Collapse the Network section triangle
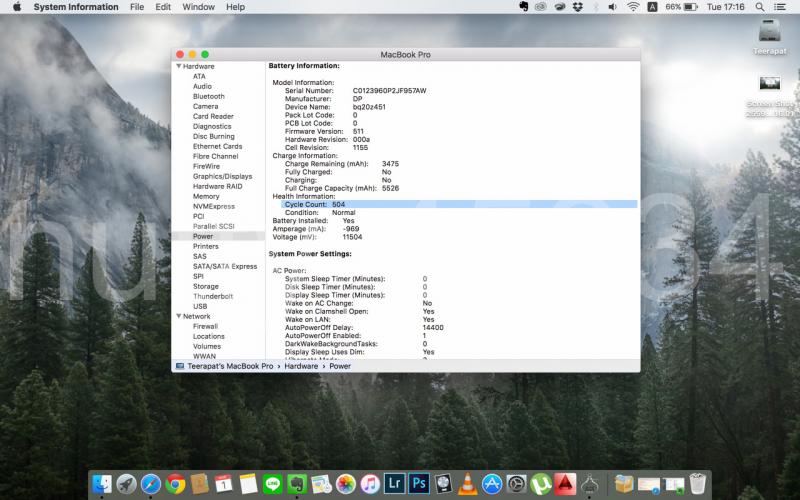 (177, 316)
